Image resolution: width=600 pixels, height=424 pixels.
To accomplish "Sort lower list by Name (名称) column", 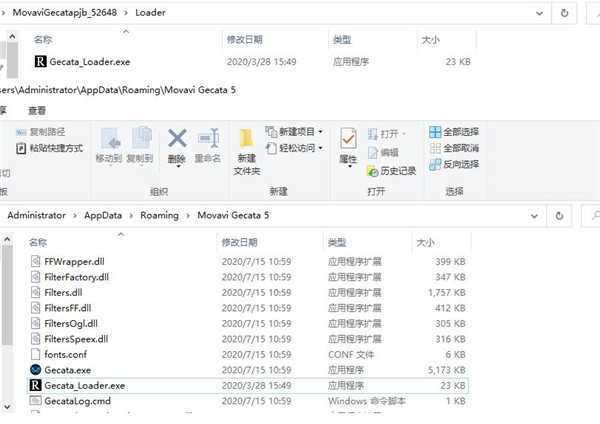I will pyautogui.click(x=38, y=243).
